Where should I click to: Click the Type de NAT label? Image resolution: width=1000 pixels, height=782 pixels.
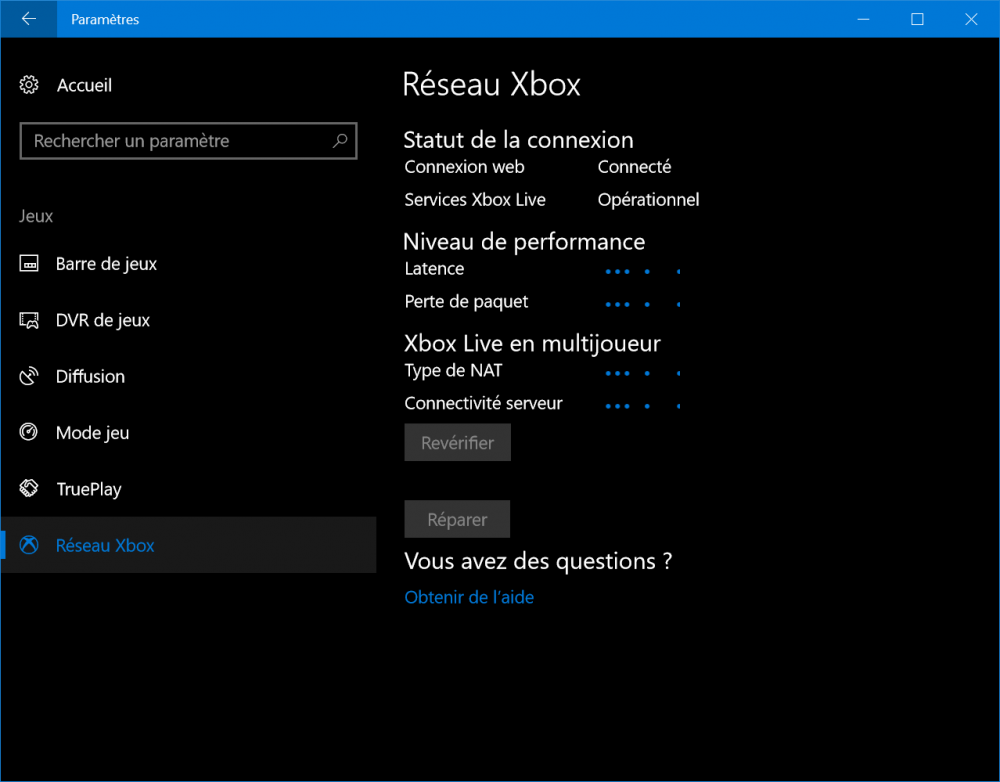click(x=453, y=371)
